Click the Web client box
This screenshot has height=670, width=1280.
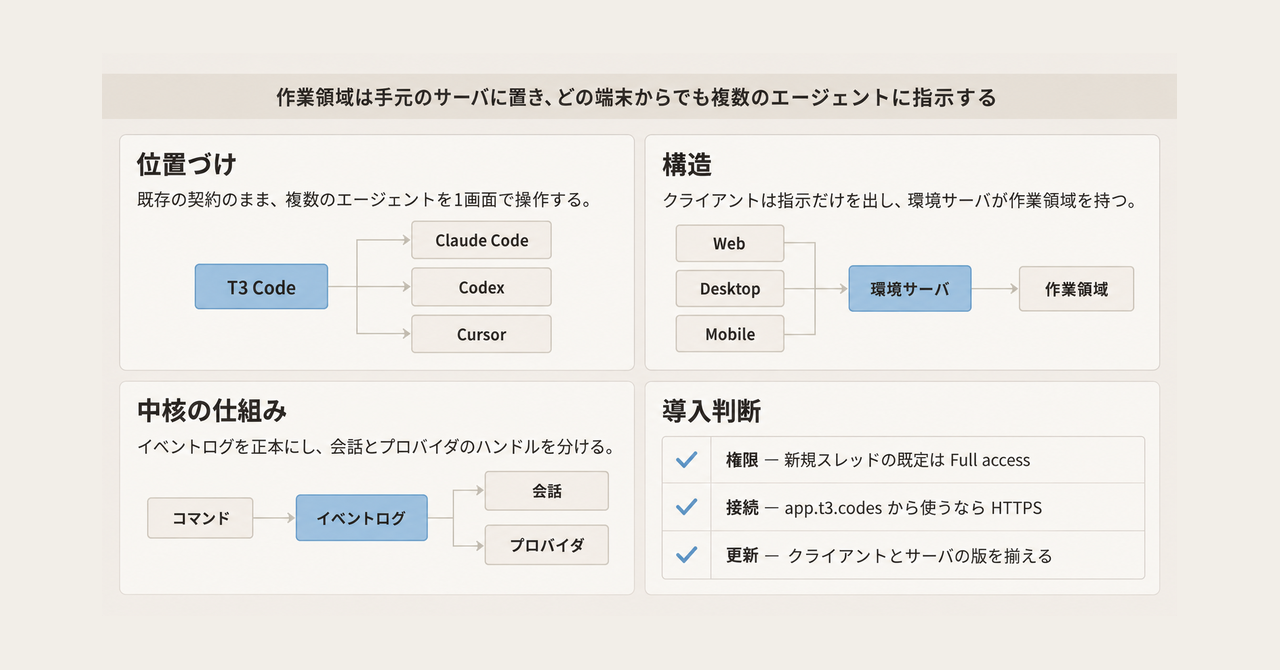(729, 243)
